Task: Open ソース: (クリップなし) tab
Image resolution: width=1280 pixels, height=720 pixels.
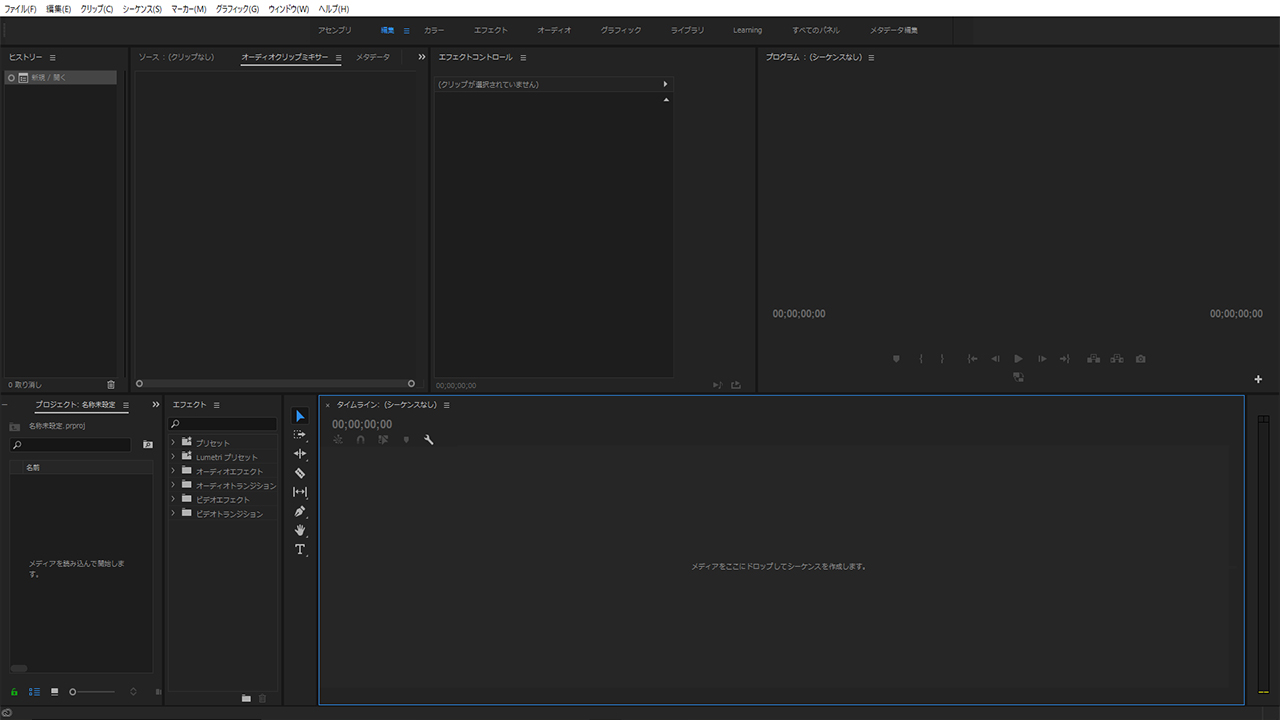Action: pyautogui.click(x=176, y=57)
